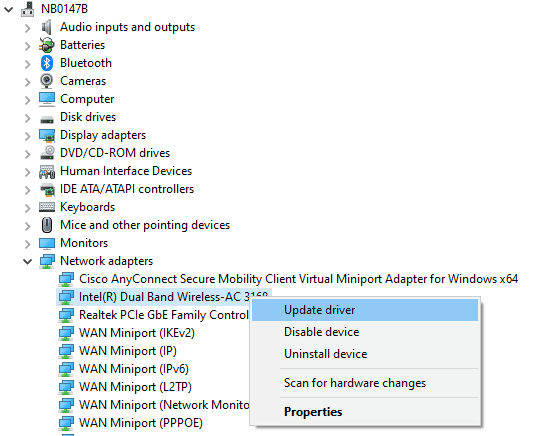Expand the Display adapters category
Screen dimensions: 555x436
pyautogui.click(x=28, y=136)
